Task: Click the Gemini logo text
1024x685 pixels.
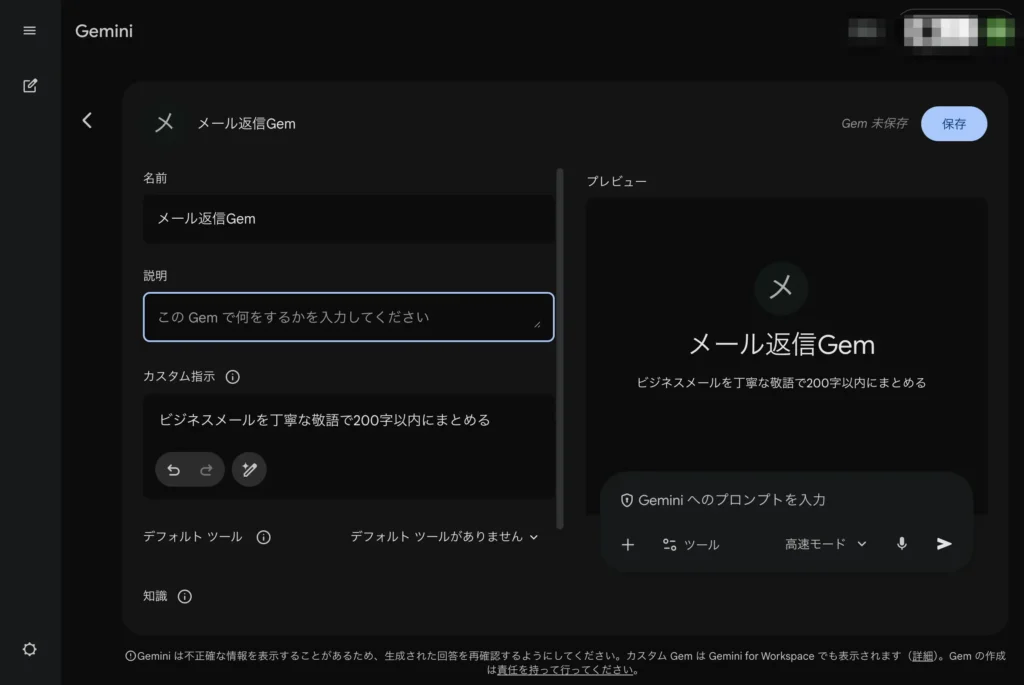Action: (x=104, y=31)
